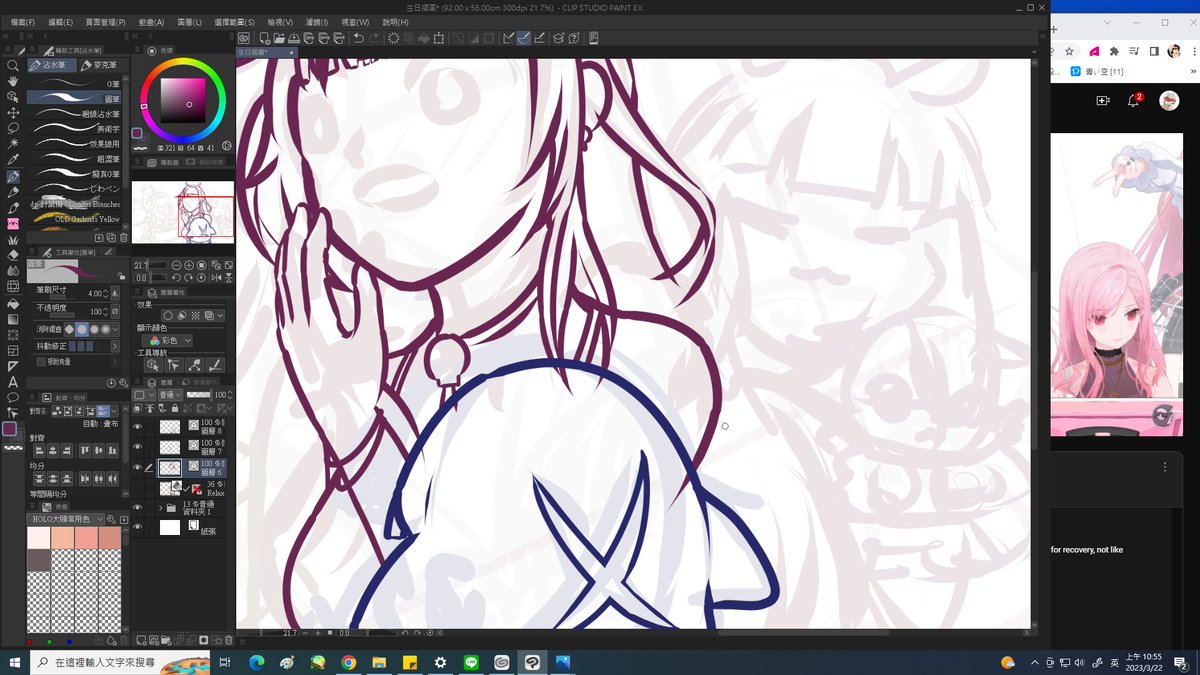The width and height of the screenshot is (1200, 675).
Task: Expand the 資料夾 1 layer folder
Action: [x=161, y=508]
